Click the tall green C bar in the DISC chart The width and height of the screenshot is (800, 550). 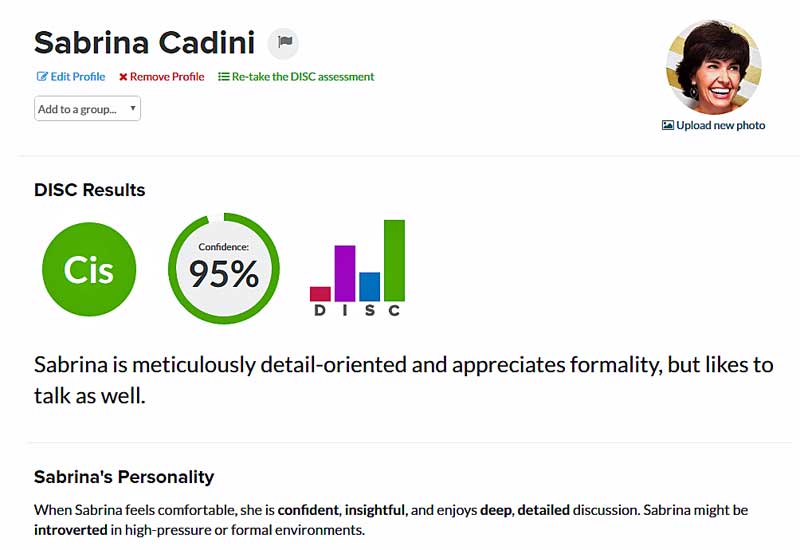pyautogui.click(x=394, y=260)
